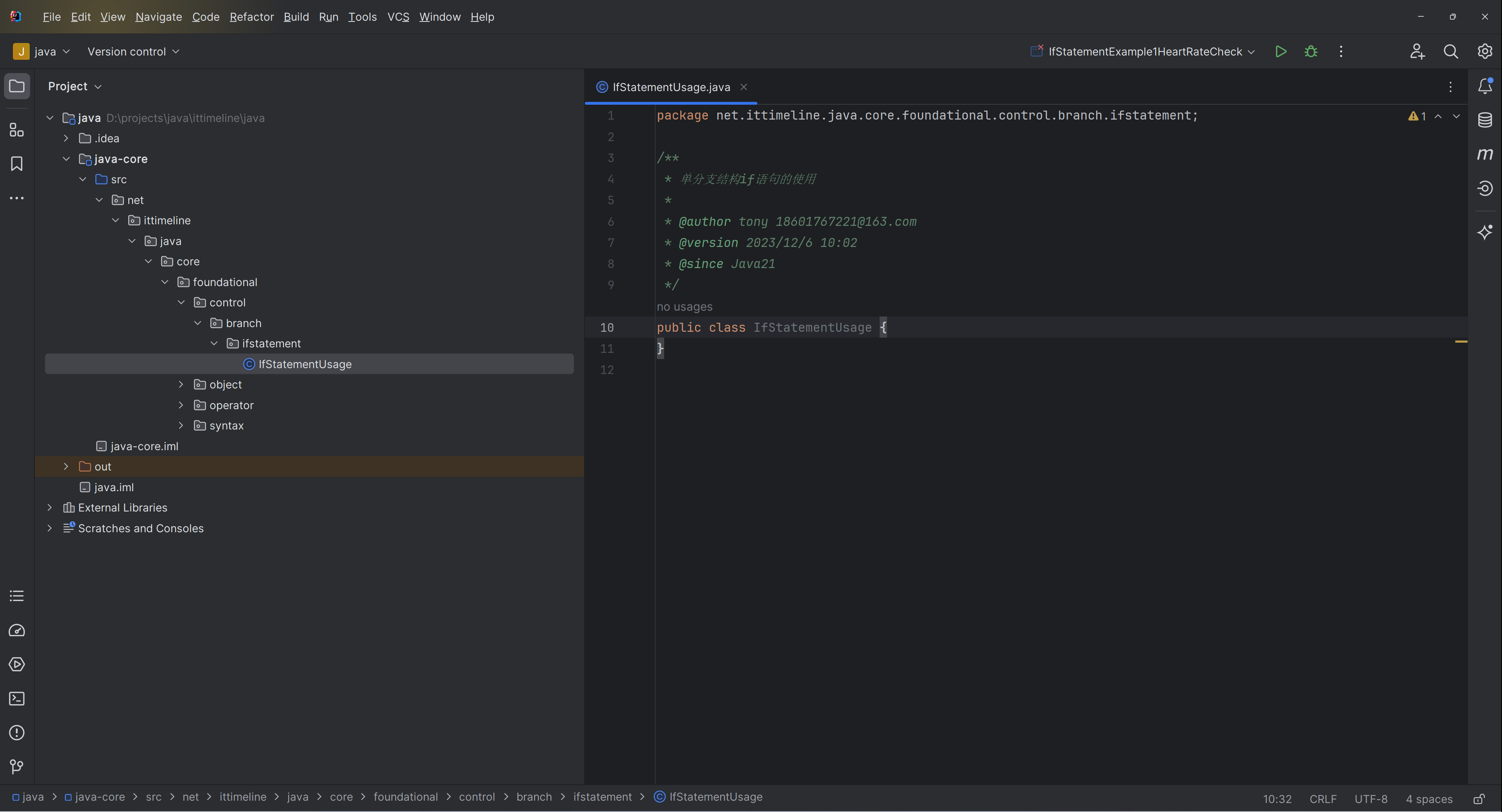Viewport: 1502px width, 812px height.
Task: Expand the operator package
Action: tap(181, 404)
